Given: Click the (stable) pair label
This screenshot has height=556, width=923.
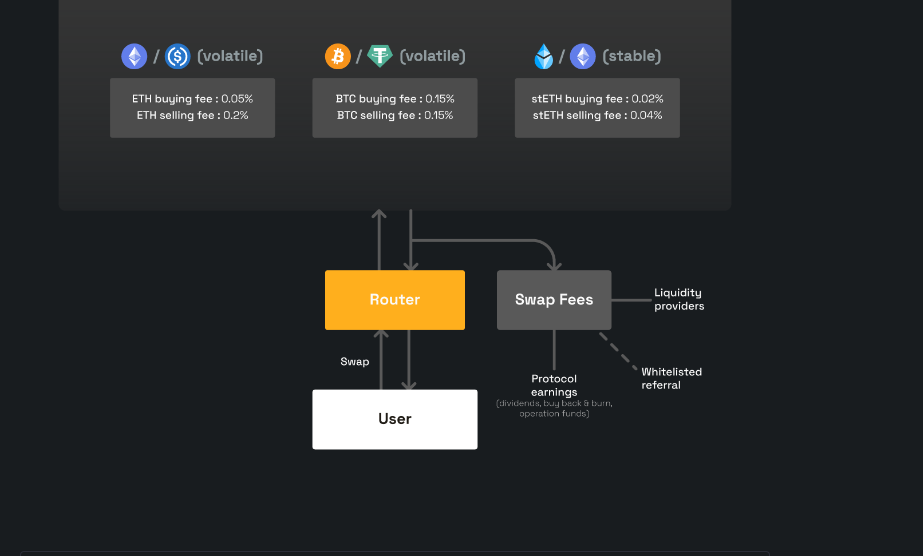Looking at the screenshot, I should click(x=631, y=56).
